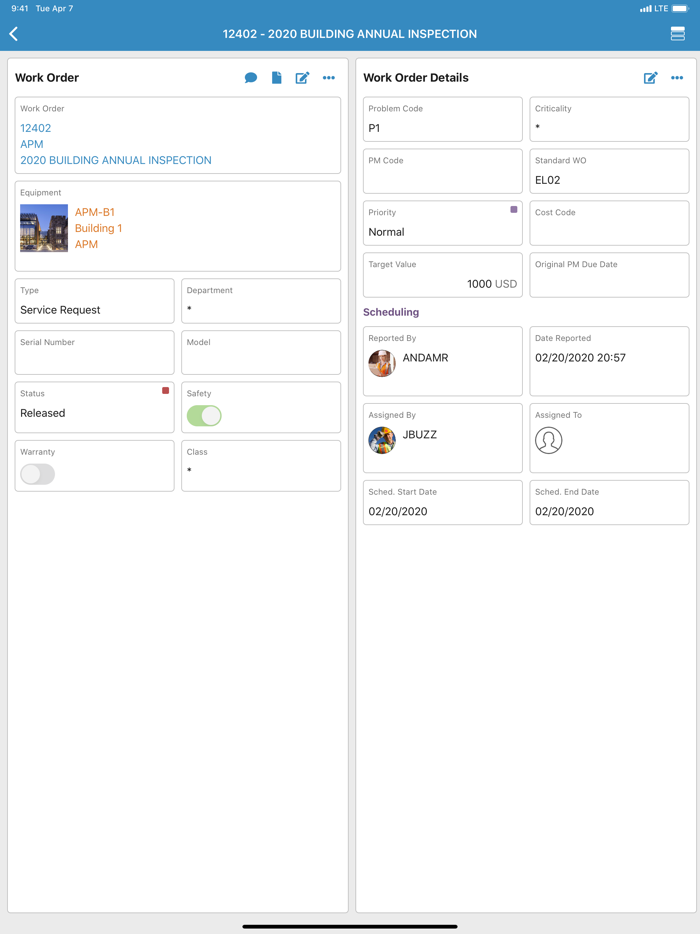Open the APM-B1 equipment link
This screenshot has width=700, height=934.
[95, 212]
